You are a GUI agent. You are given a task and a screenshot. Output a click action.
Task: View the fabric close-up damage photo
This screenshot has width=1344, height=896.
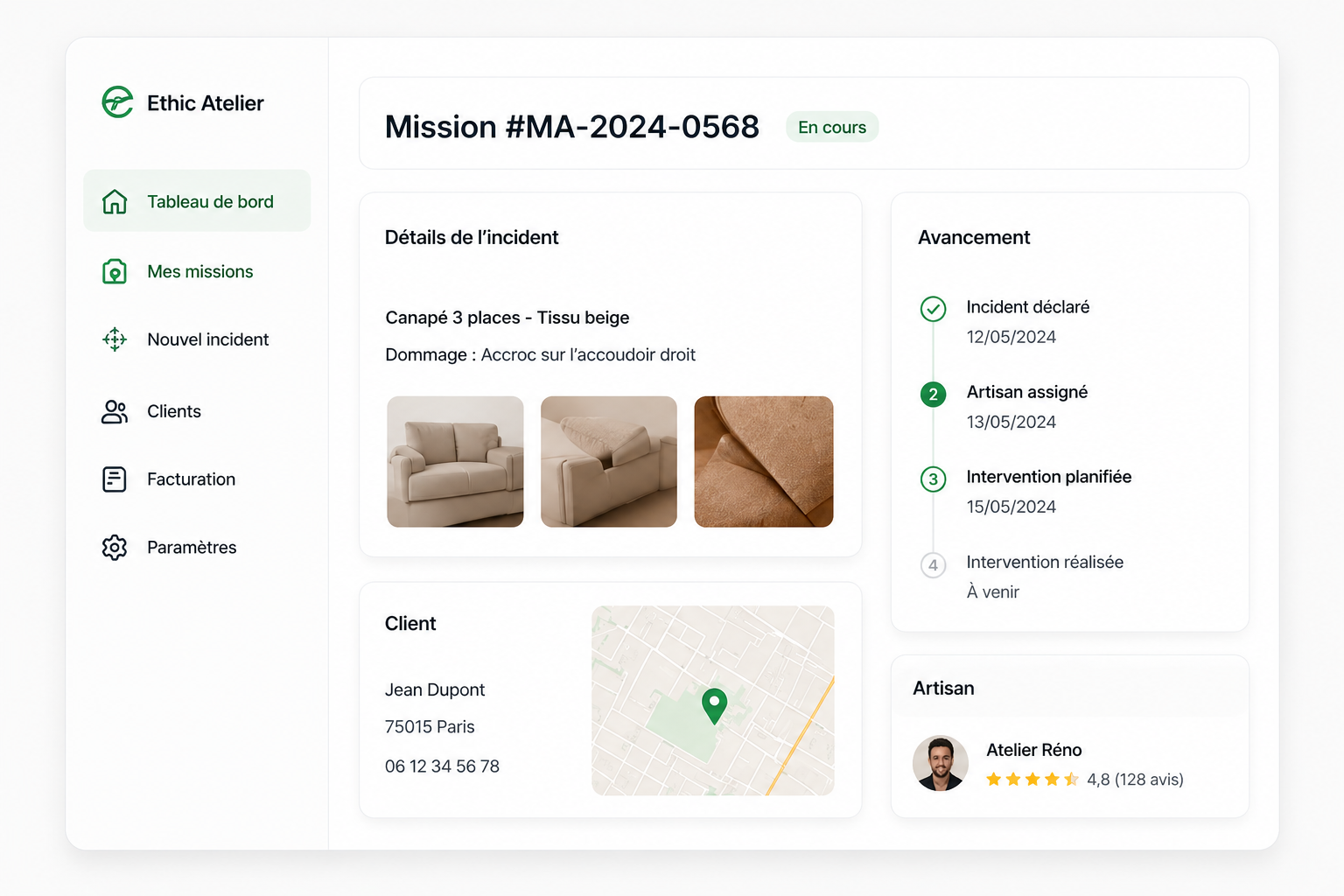coord(764,462)
